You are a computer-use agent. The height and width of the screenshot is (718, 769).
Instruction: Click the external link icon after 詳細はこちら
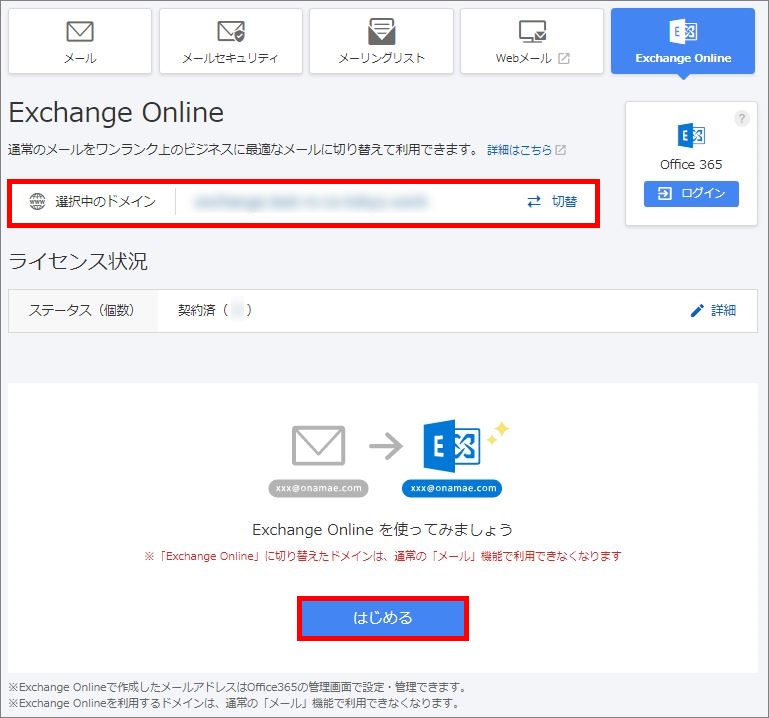pos(561,150)
